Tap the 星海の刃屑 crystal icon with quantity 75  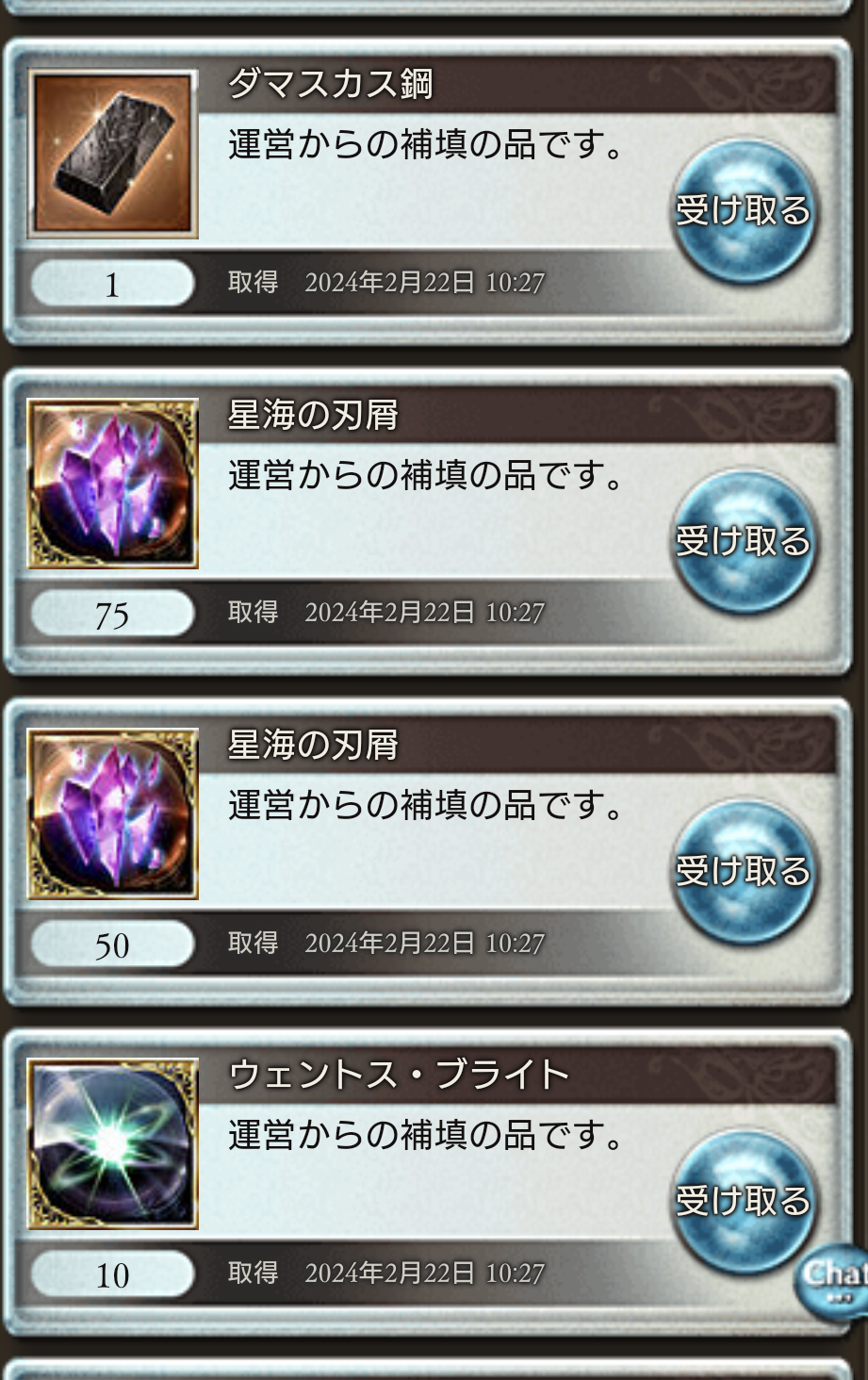pyautogui.click(x=112, y=484)
